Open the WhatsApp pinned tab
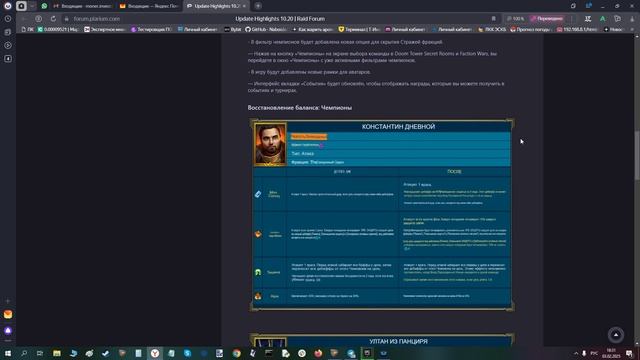This screenshot has height=360, width=640. pyautogui.click(x=44, y=6)
